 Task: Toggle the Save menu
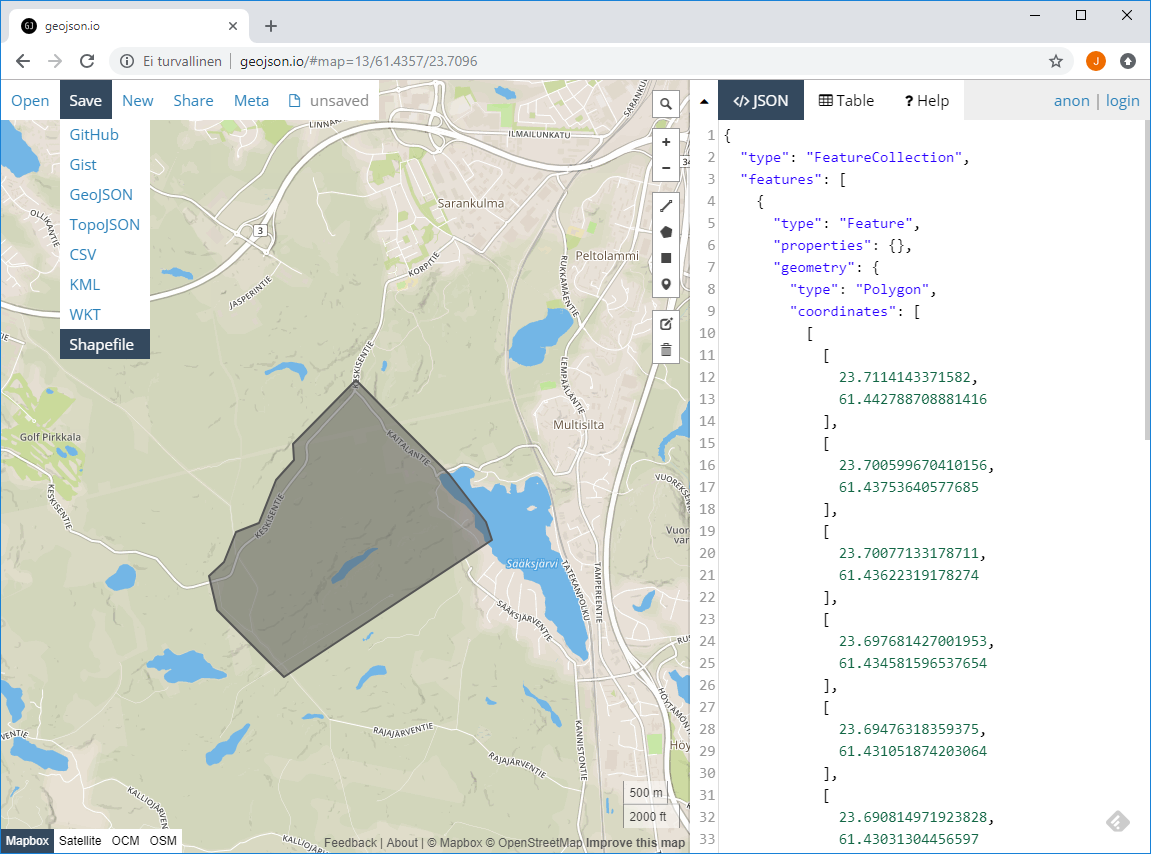[85, 101]
